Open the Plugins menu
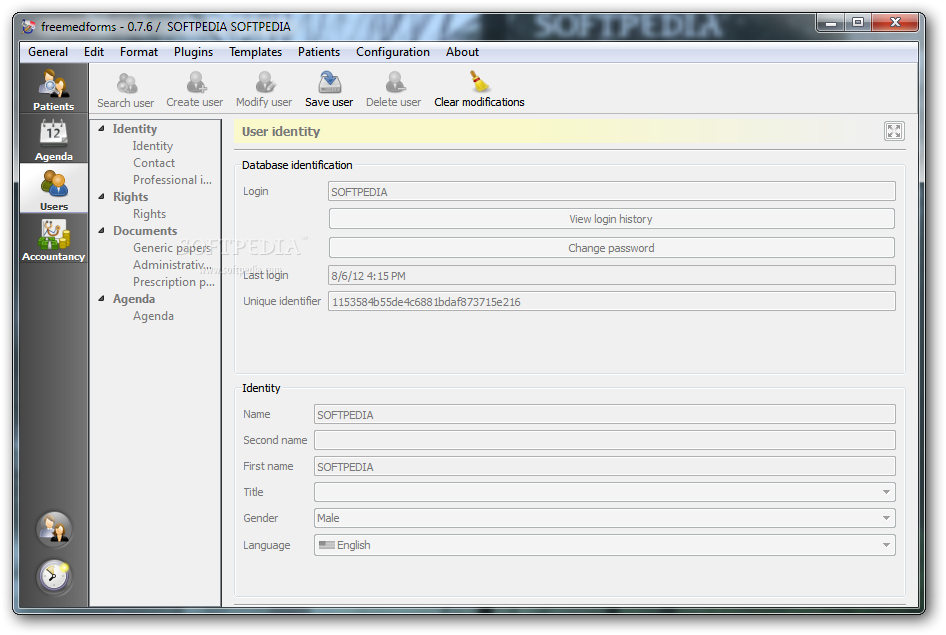This screenshot has height=635, width=946. [193, 52]
